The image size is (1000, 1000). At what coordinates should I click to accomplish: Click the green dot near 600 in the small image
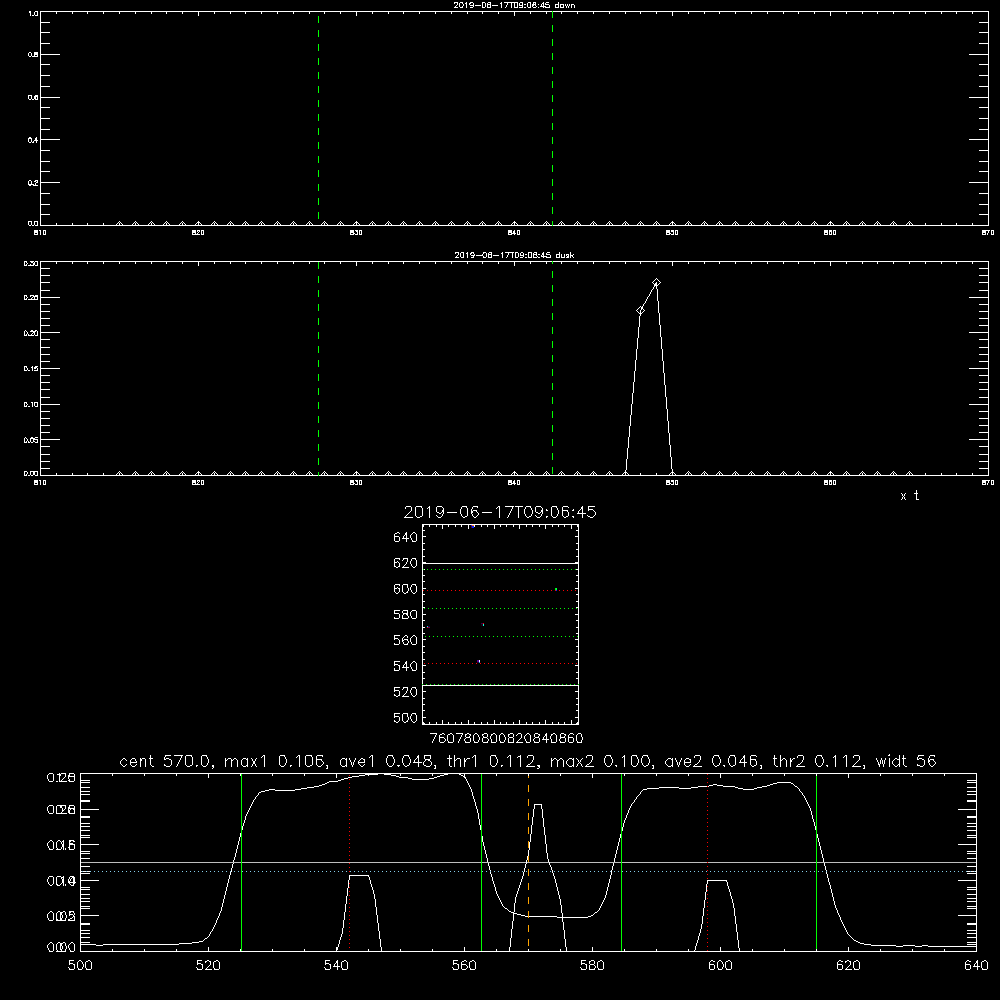coord(556,589)
